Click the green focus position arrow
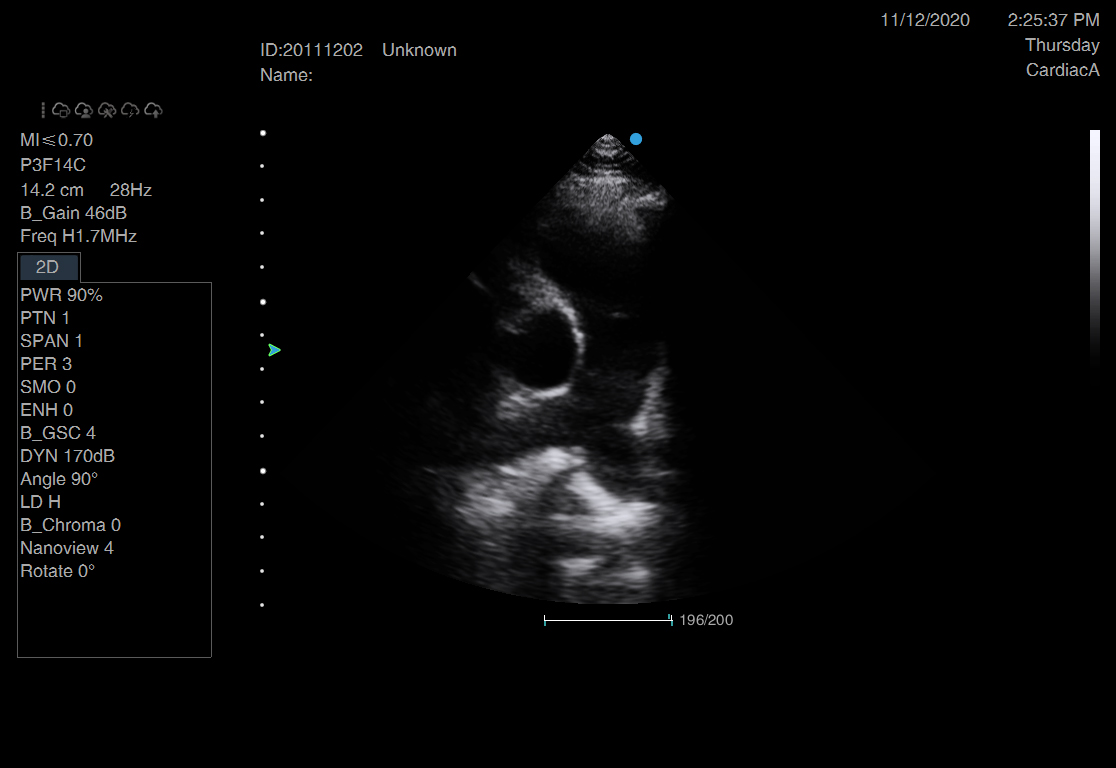 tap(274, 350)
